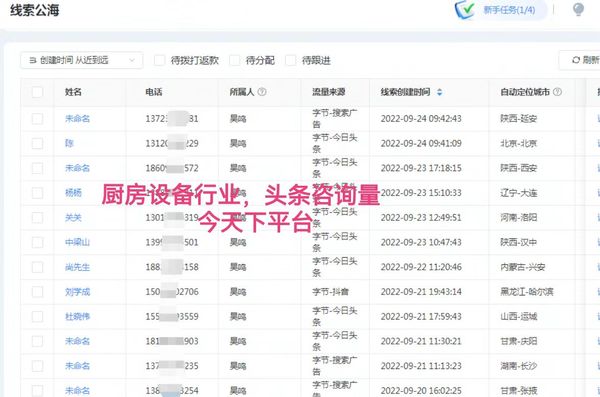This screenshot has height=397, width=600.
Task: Open the lead named 中梁山
Action: pyautogui.click(x=77, y=242)
